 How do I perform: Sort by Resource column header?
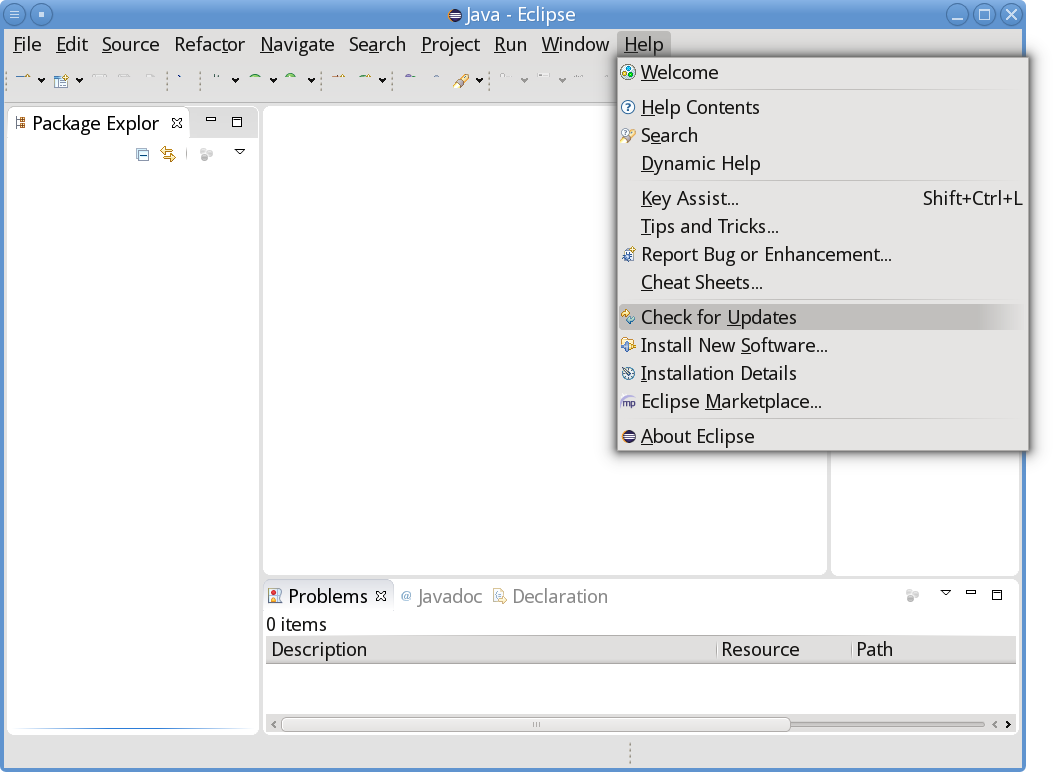coord(784,650)
